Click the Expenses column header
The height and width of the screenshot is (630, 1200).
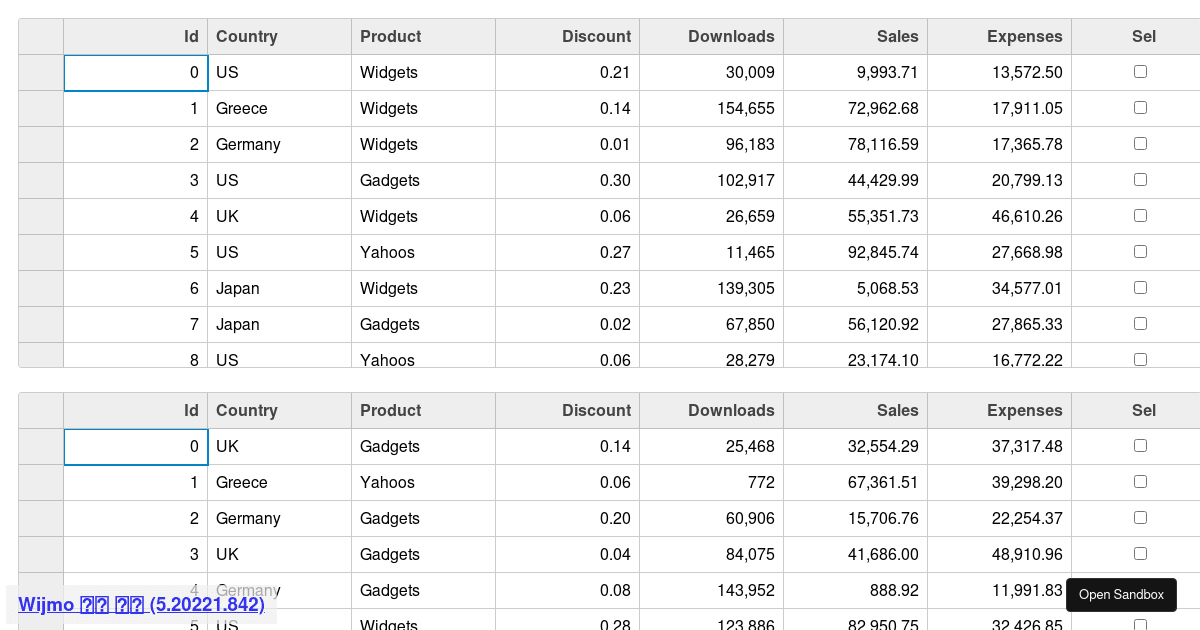(x=1024, y=36)
